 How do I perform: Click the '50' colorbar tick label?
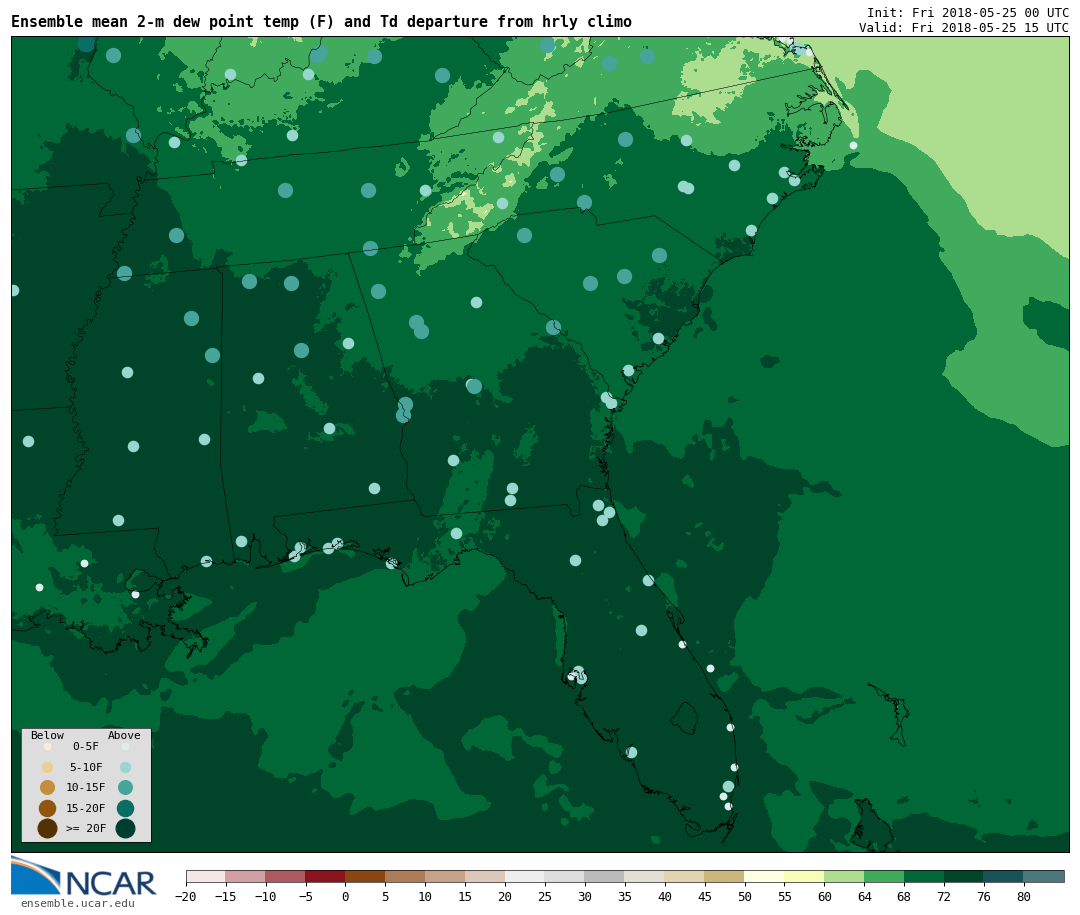tap(745, 896)
